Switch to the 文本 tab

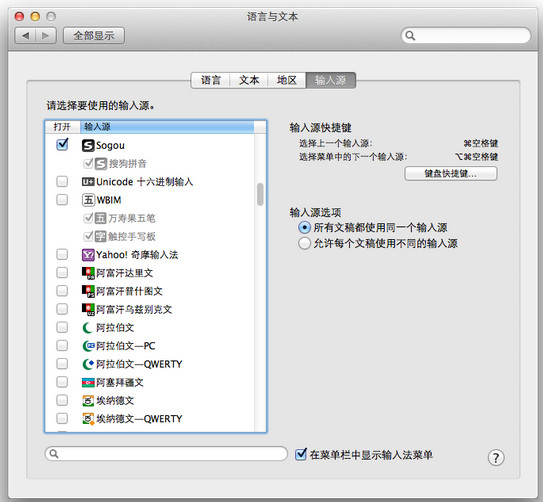click(x=249, y=80)
